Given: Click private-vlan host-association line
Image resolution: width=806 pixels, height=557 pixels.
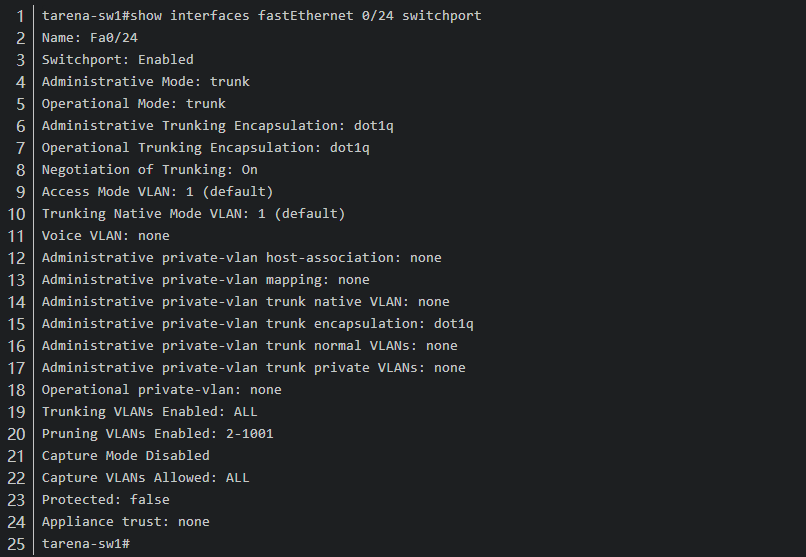Looking at the screenshot, I should point(241,258).
